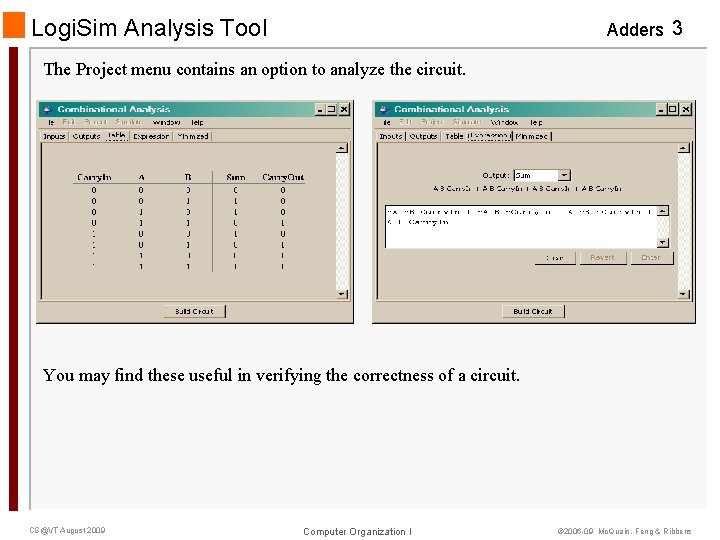720x540 pixels.
Task: Click the A column header in the truth table
Action: 141,177
